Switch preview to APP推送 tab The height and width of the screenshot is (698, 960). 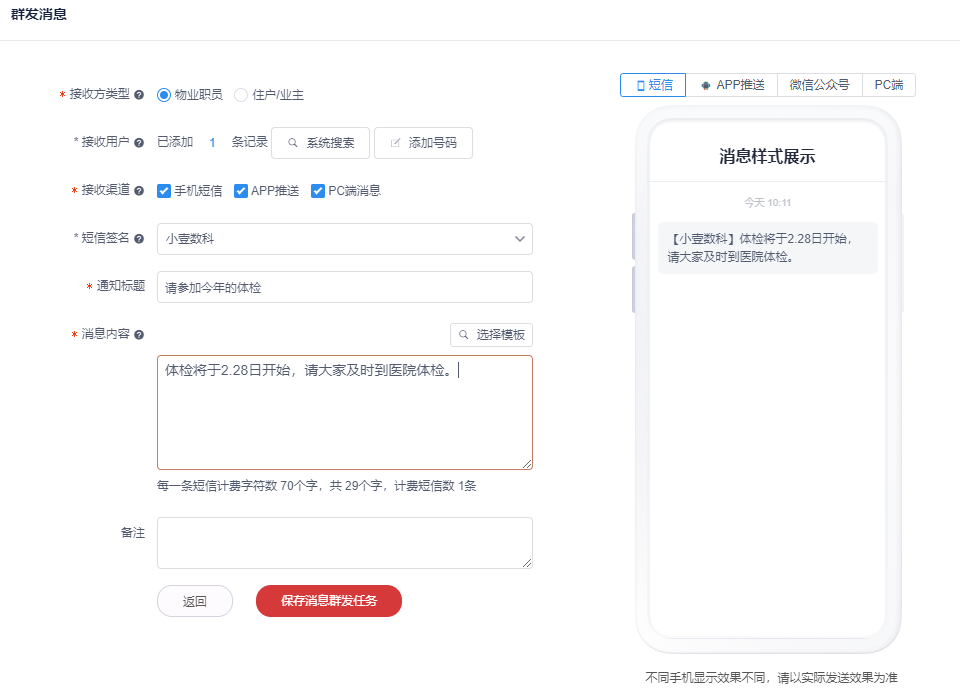coord(732,85)
